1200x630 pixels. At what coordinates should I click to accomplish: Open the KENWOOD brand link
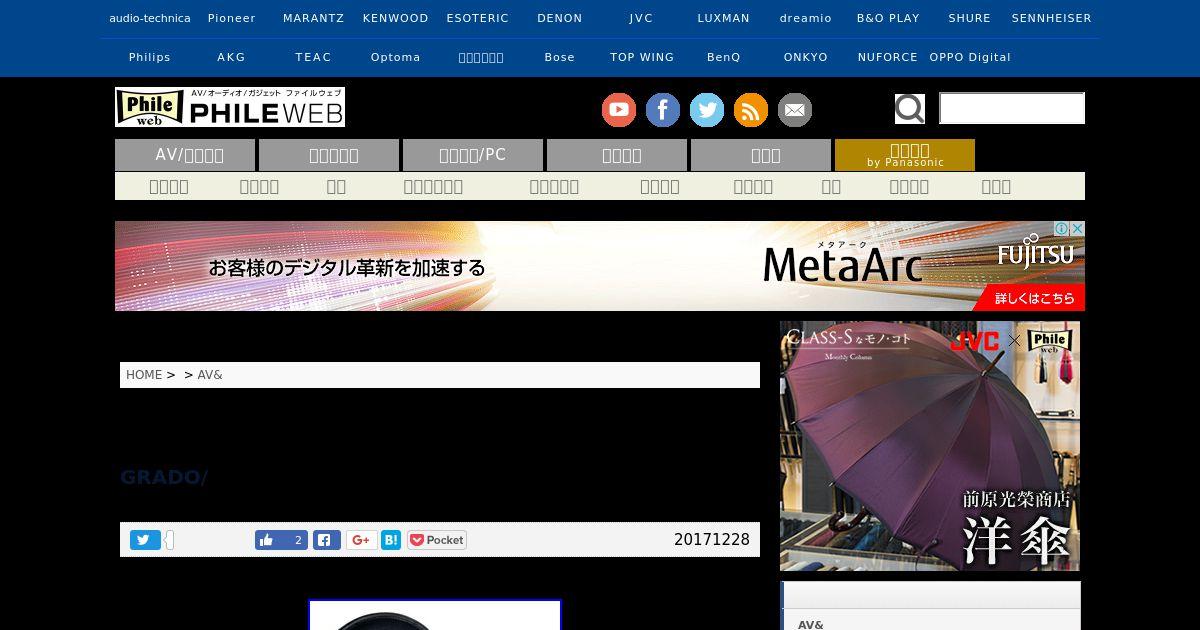(x=396, y=18)
